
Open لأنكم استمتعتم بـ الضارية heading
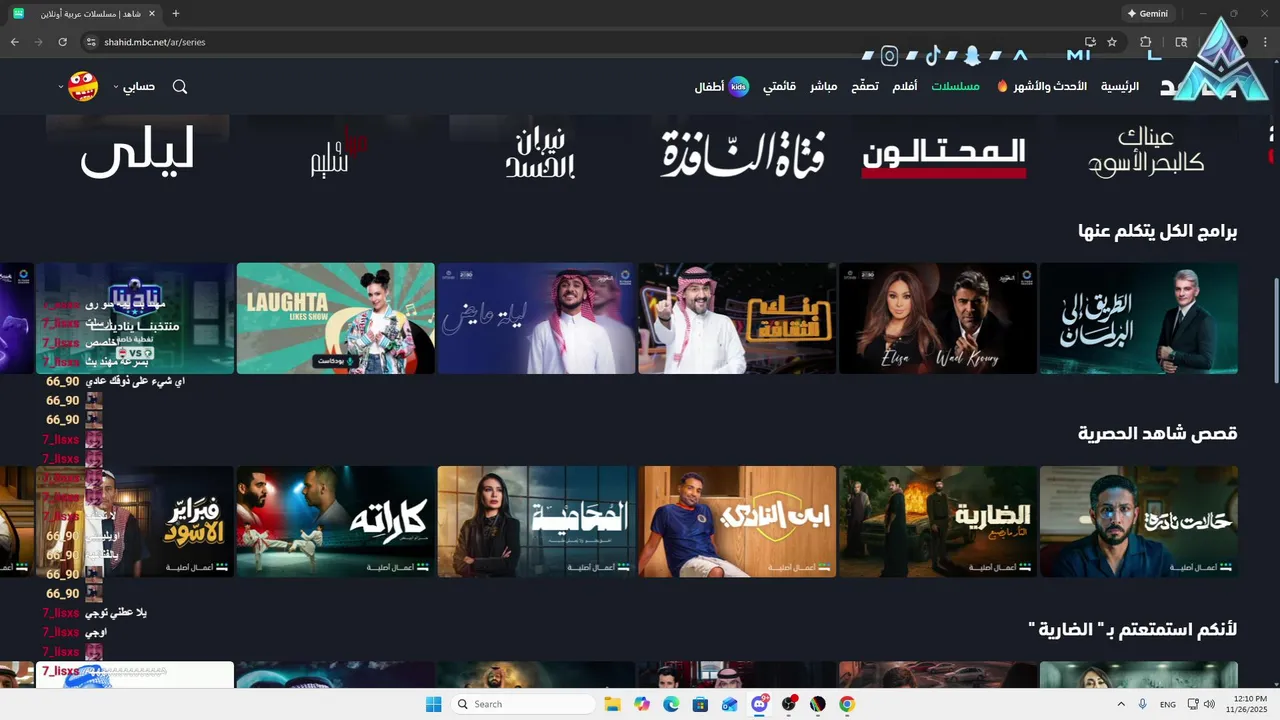(x=1133, y=630)
